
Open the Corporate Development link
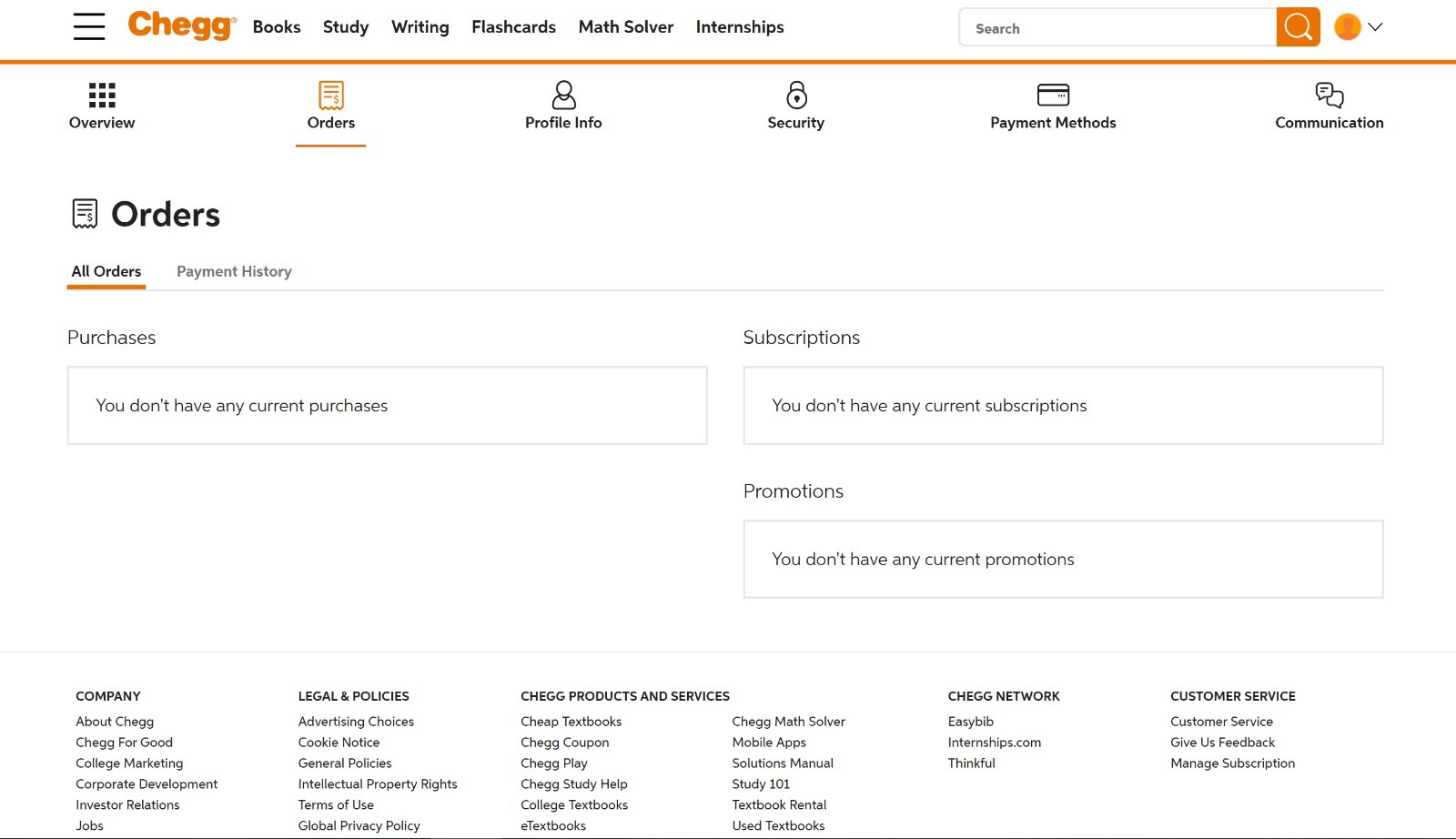pyautogui.click(x=147, y=784)
